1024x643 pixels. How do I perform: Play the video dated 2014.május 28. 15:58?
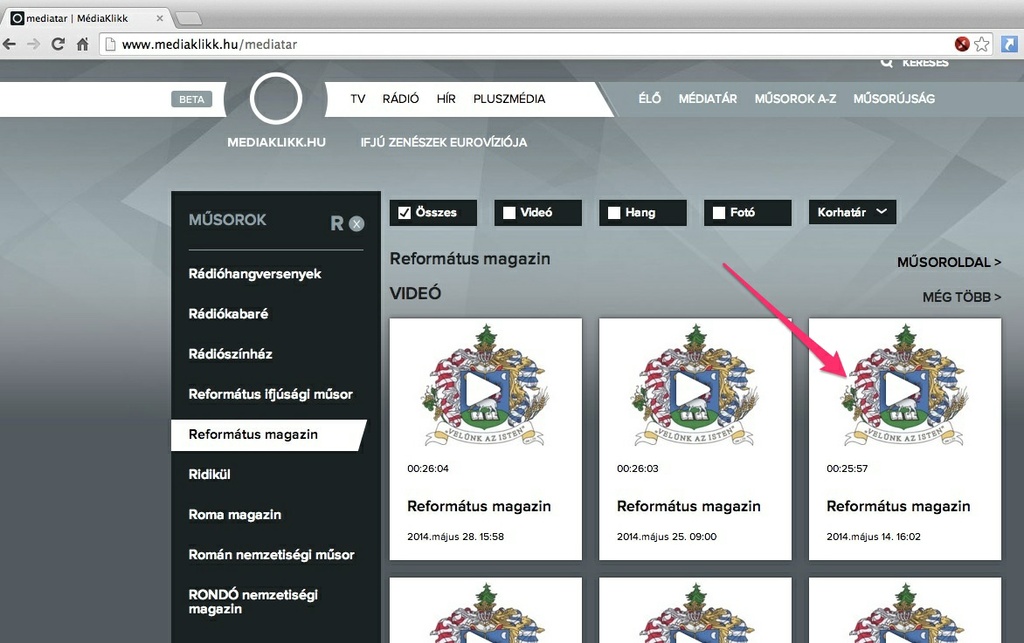point(484,390)
